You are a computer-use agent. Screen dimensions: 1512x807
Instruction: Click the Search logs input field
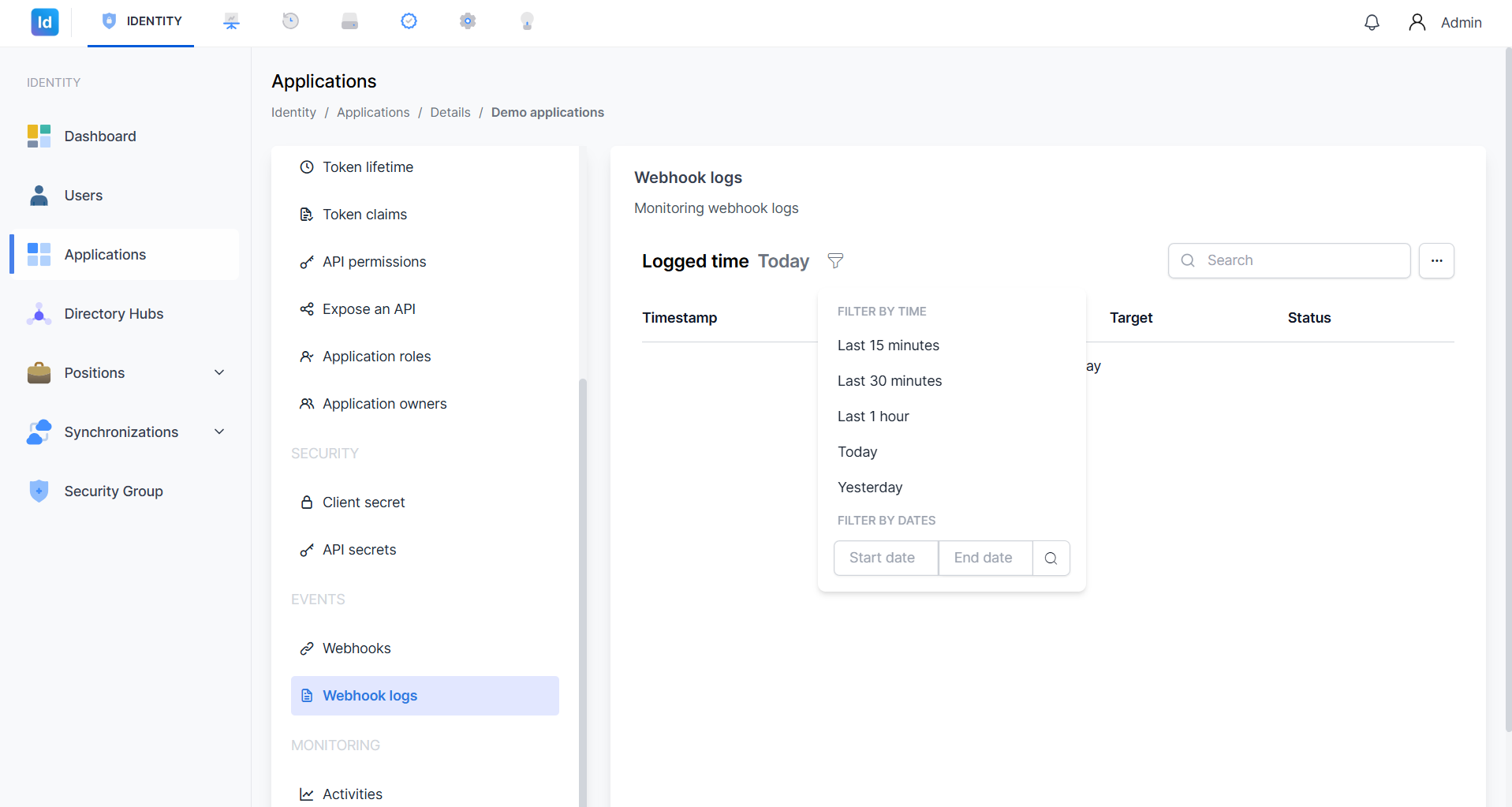[x=1289, y=260]
